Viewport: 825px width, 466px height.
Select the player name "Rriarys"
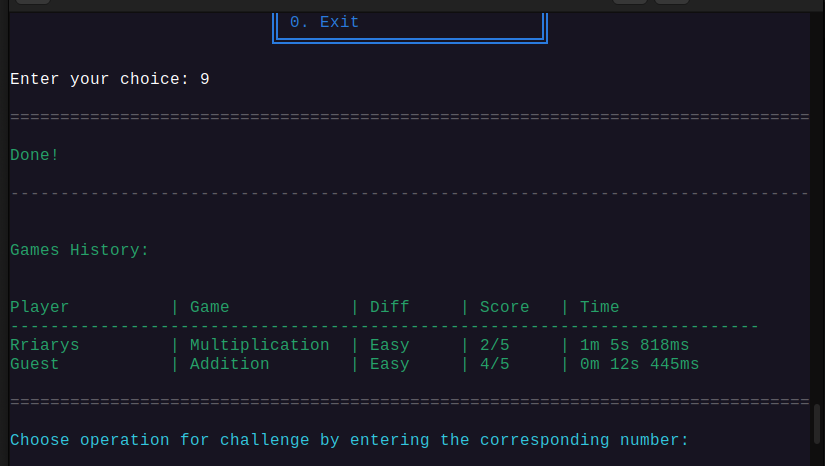click(45, 345)
